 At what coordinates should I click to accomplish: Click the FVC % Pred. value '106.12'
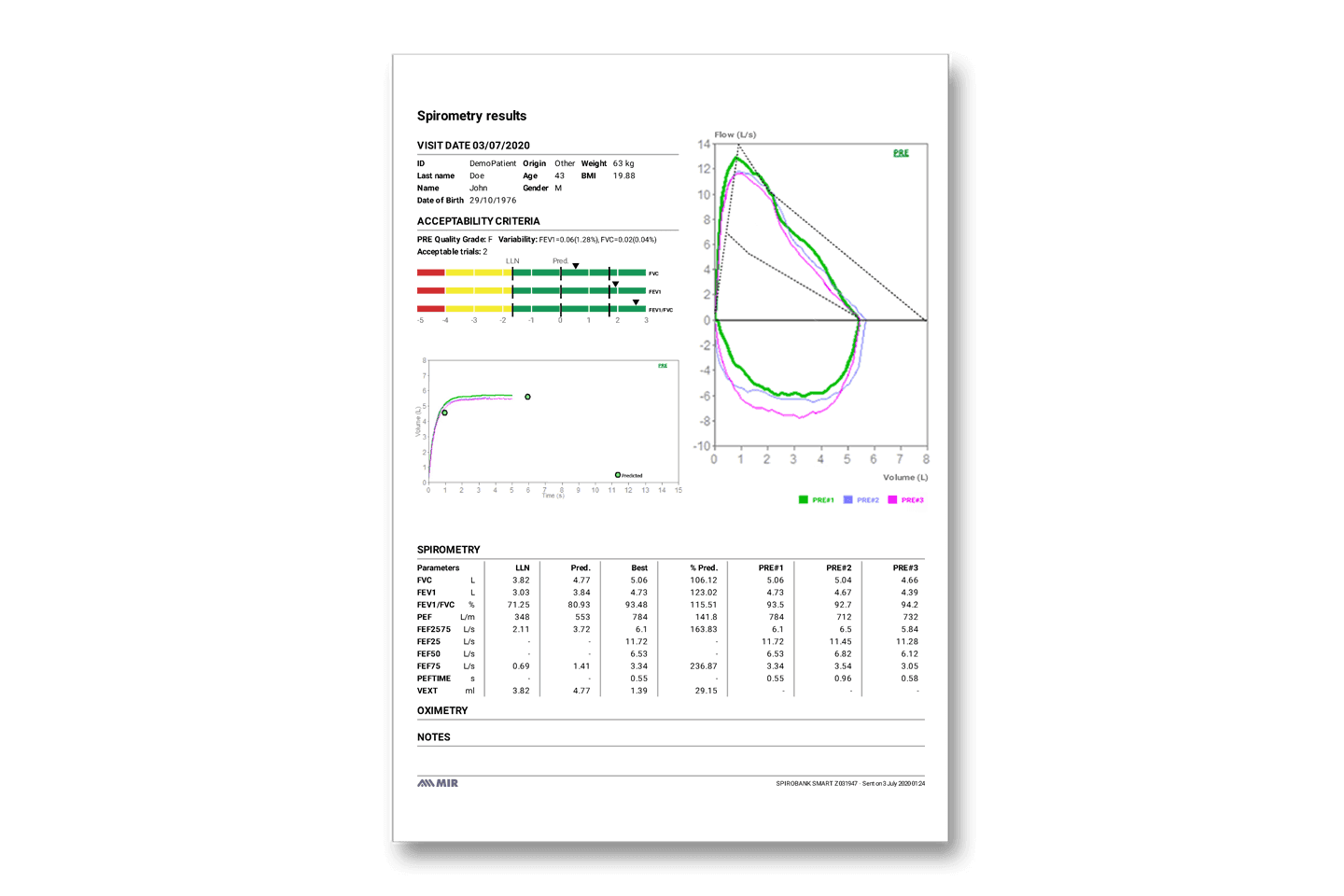704,581
